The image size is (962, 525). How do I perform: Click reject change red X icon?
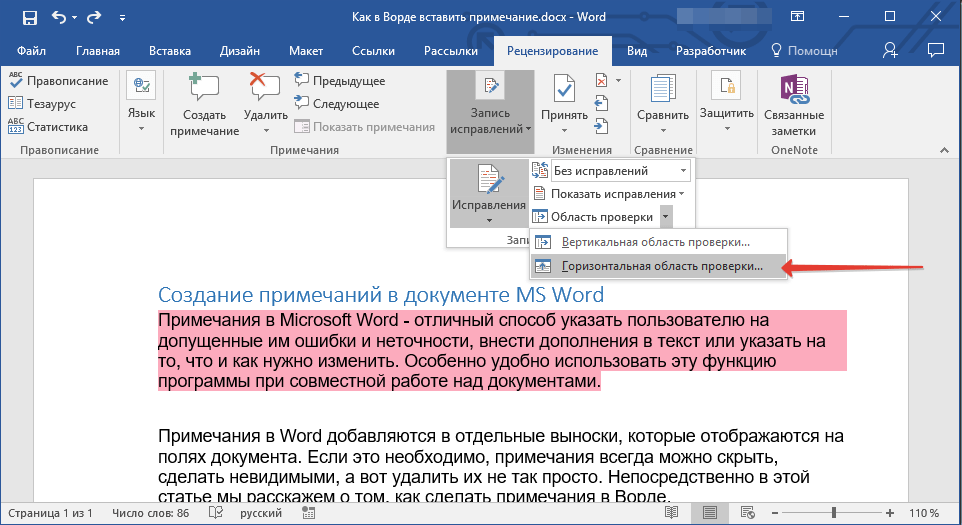point(602,81)
